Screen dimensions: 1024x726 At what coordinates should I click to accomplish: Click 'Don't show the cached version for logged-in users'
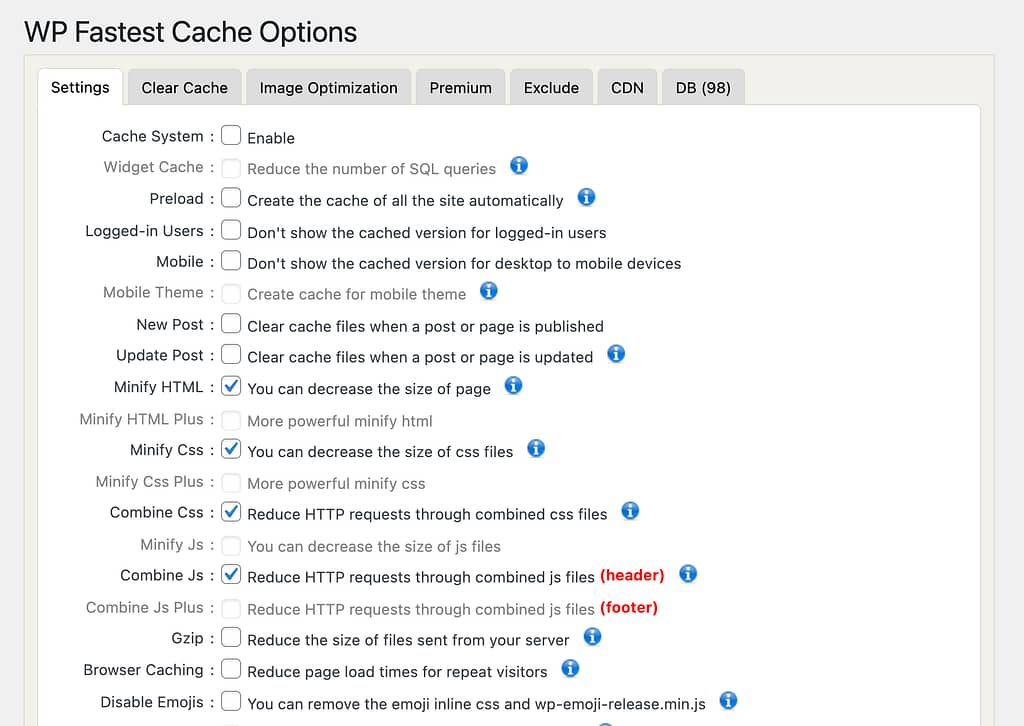(426, 233)
